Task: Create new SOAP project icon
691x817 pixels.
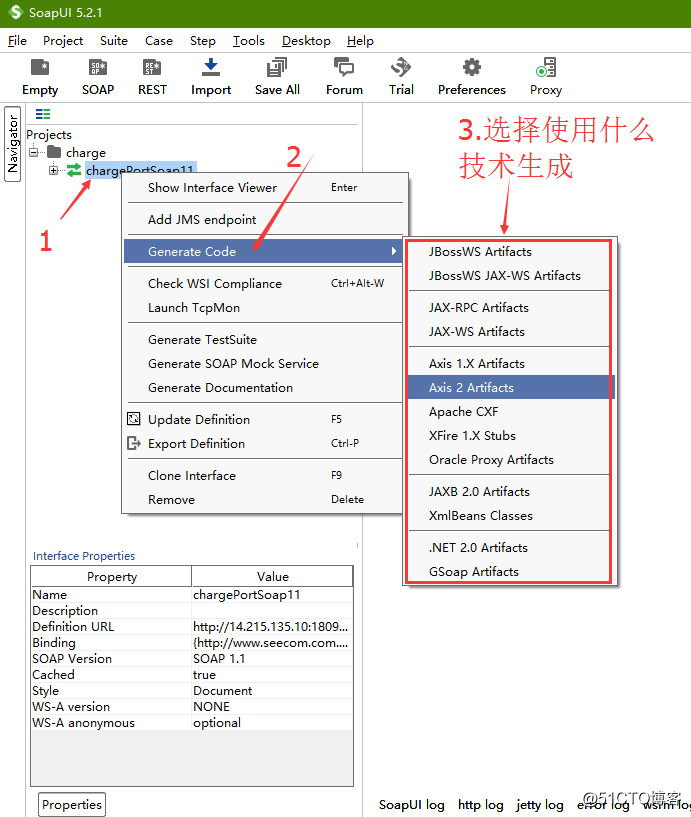Action: pyautogui.click(x=97, y=68)
